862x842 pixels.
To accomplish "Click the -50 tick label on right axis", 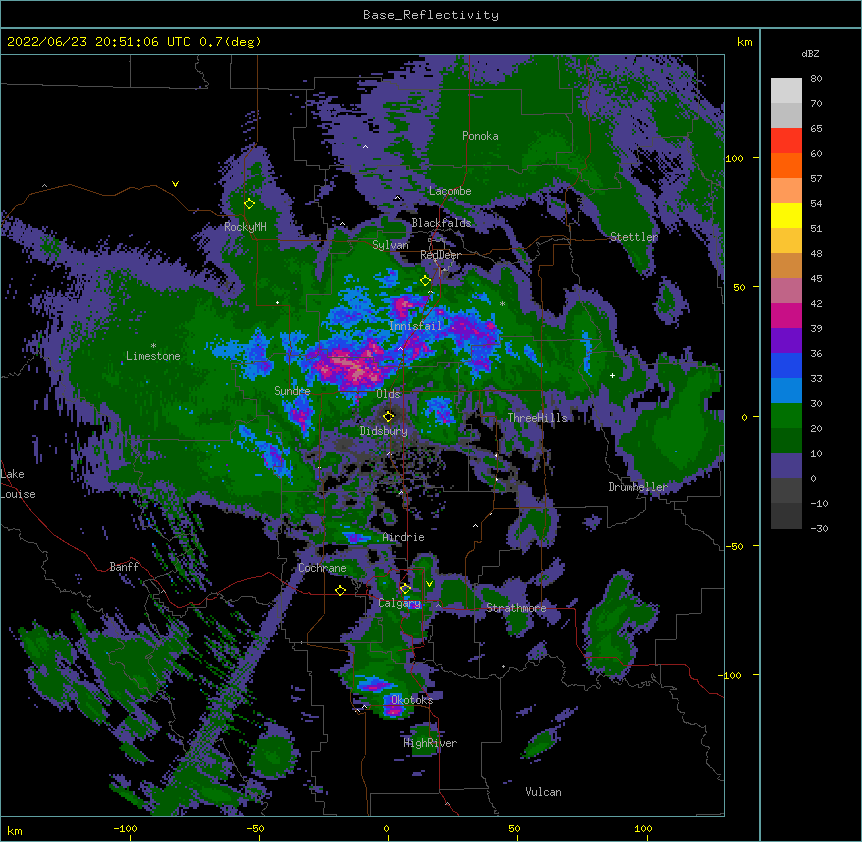I will pyautogui.click(x=734, y=546).
